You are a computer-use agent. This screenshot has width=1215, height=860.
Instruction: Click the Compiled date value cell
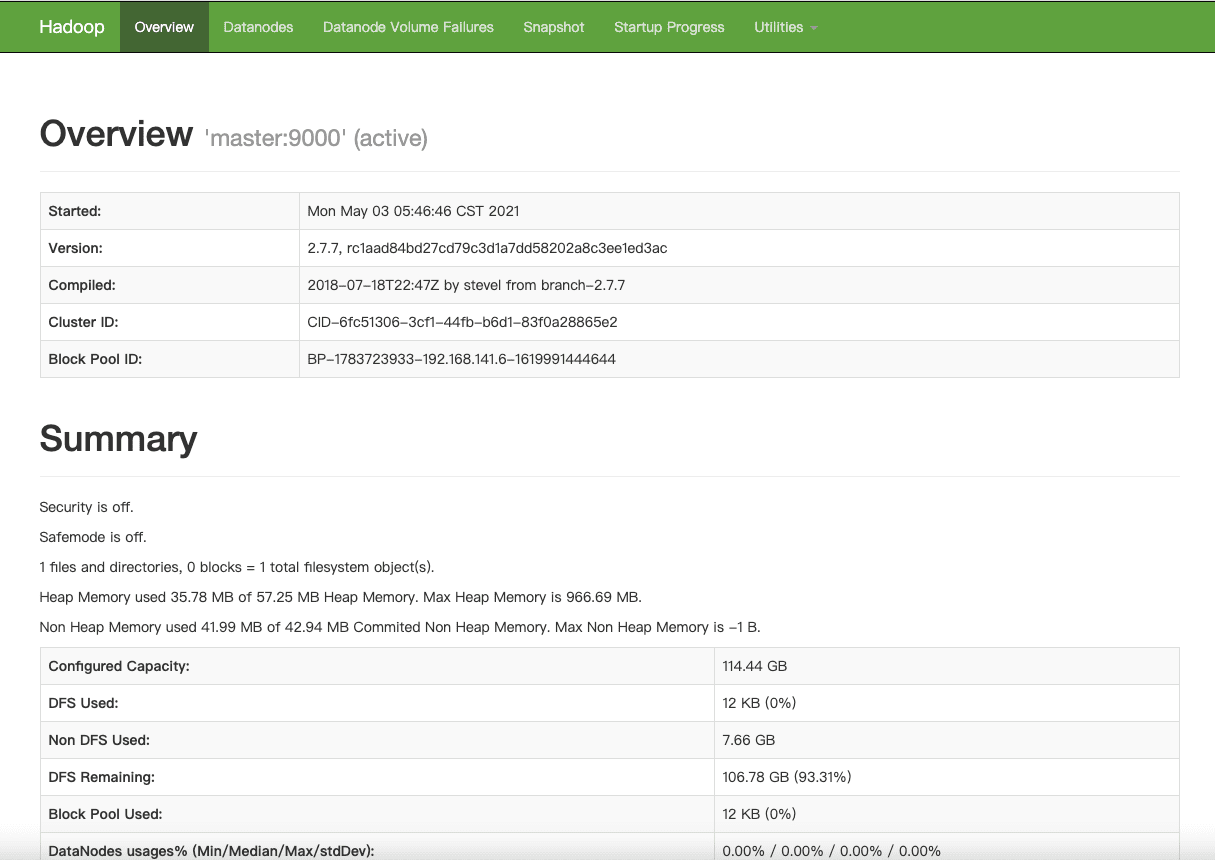pos(466,285)
